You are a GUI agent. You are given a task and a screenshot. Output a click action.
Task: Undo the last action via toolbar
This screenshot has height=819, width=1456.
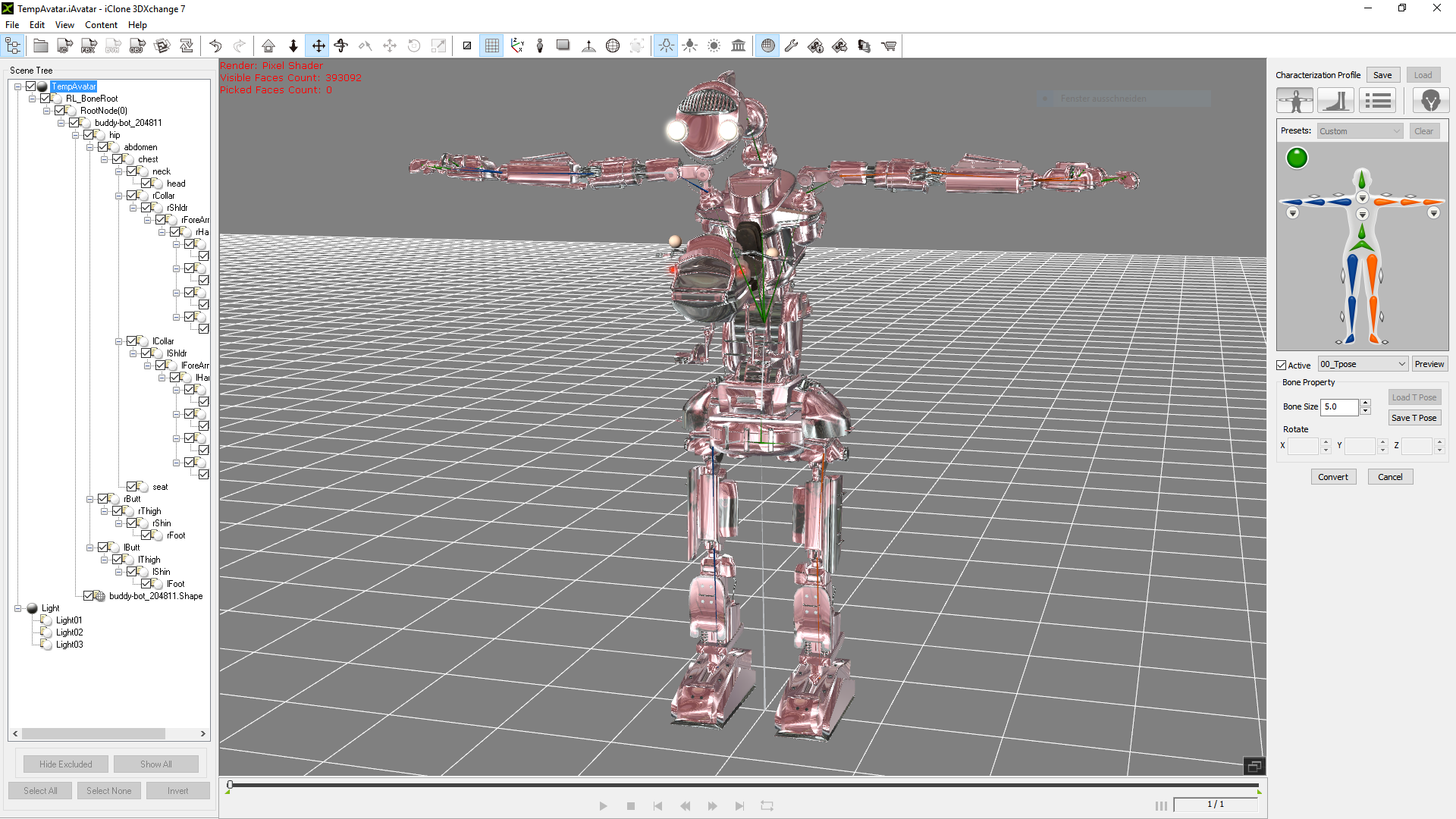[215, 46]
